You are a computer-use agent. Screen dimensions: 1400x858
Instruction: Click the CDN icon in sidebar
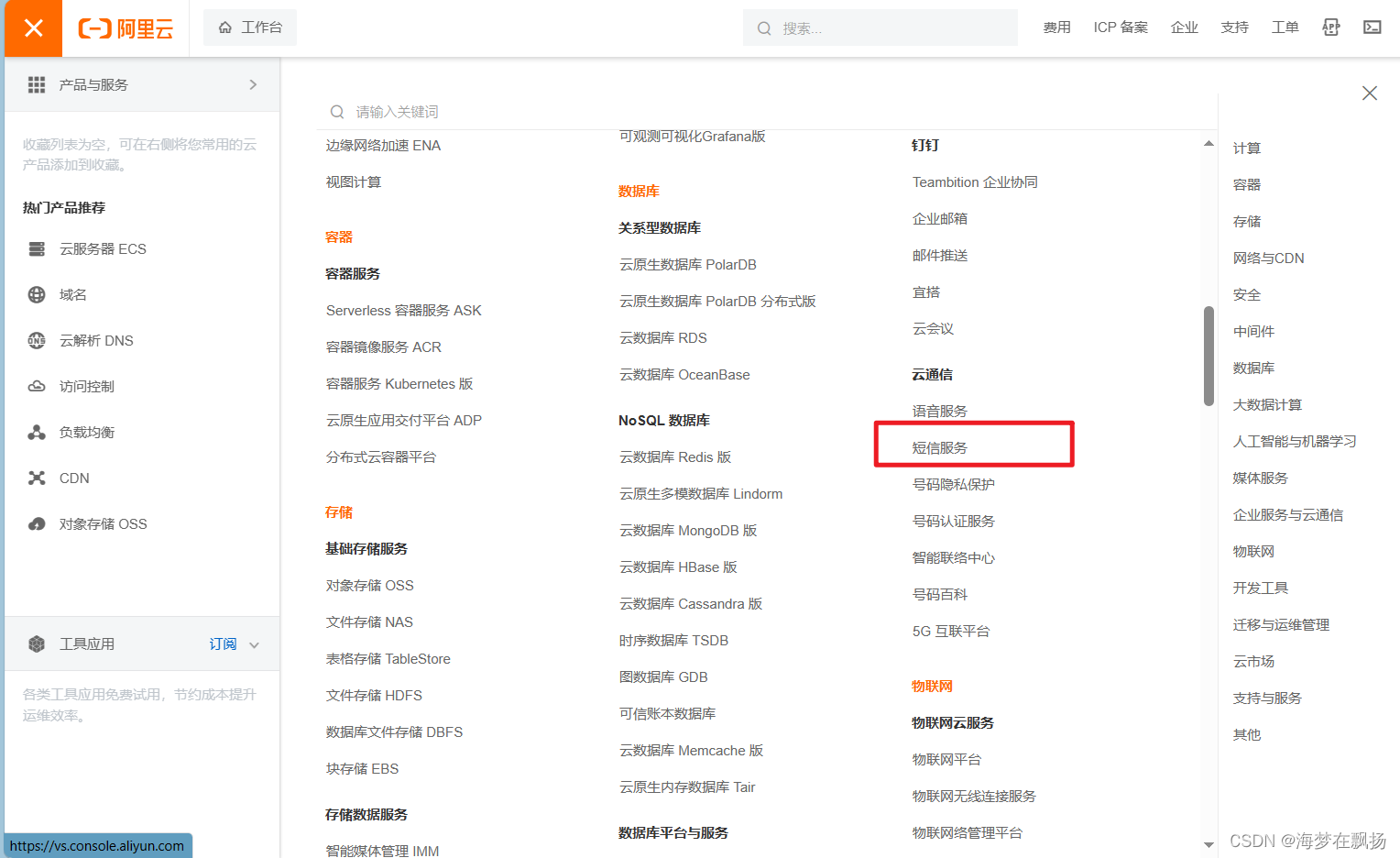[x=37, y=478]
